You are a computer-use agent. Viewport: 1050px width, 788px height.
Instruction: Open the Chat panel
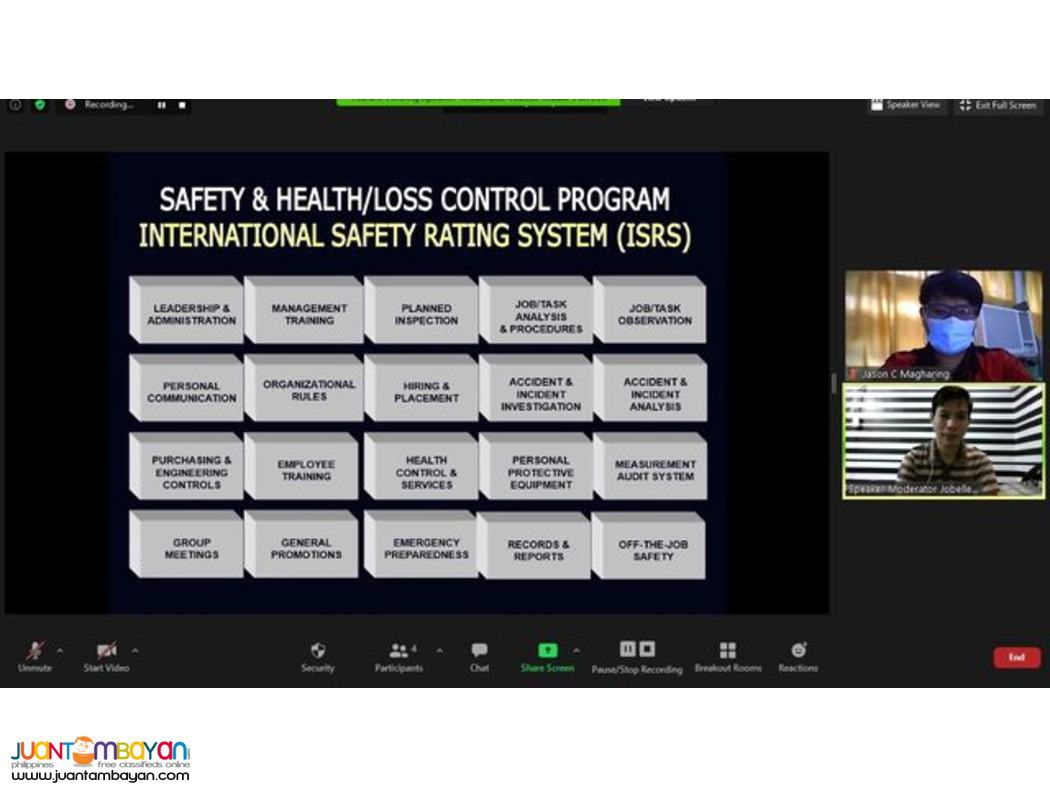[x=478, y=650]
